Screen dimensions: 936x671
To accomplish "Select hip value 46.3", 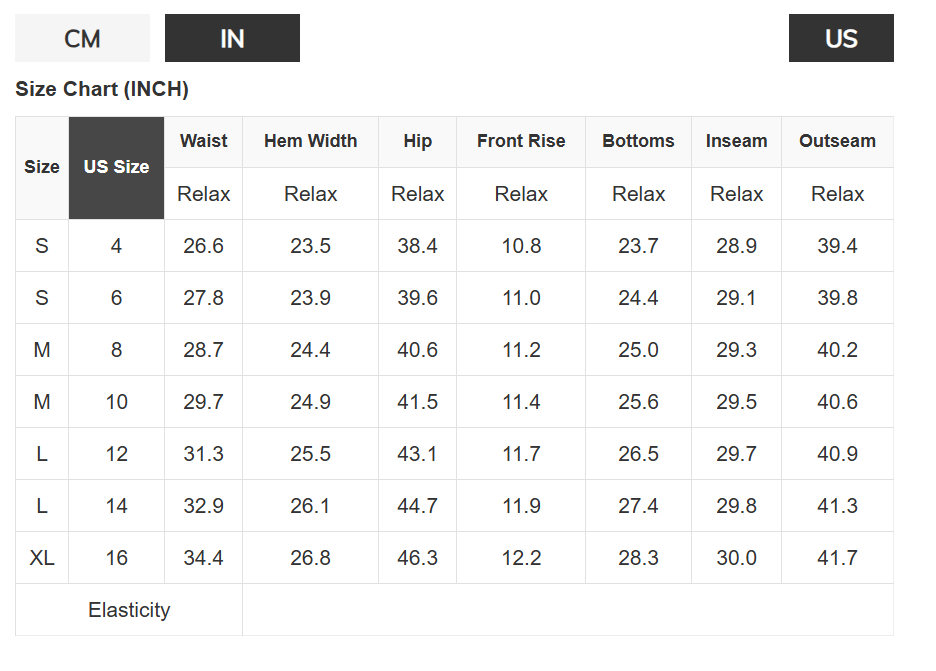I will [417, 558].
